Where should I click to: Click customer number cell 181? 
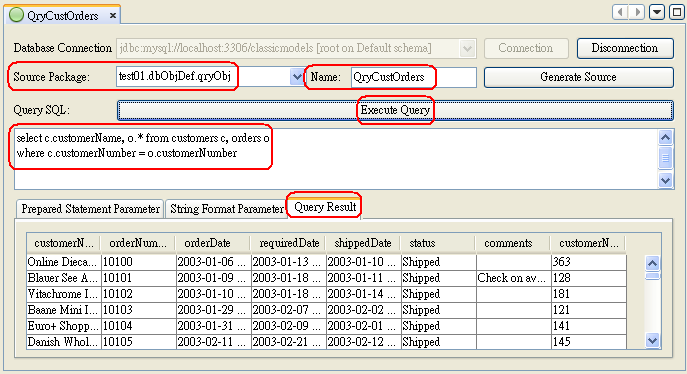tap(588, 294)
